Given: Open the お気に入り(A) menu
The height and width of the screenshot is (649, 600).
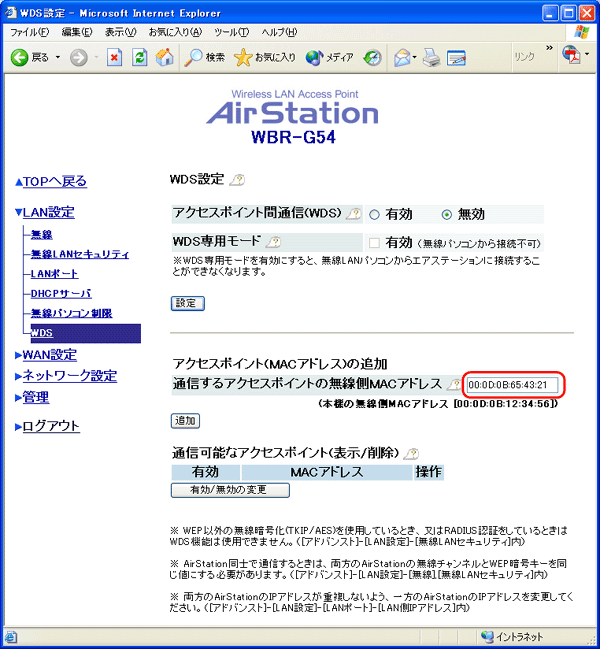Looking at the screenshot, I should pos(175,32).
